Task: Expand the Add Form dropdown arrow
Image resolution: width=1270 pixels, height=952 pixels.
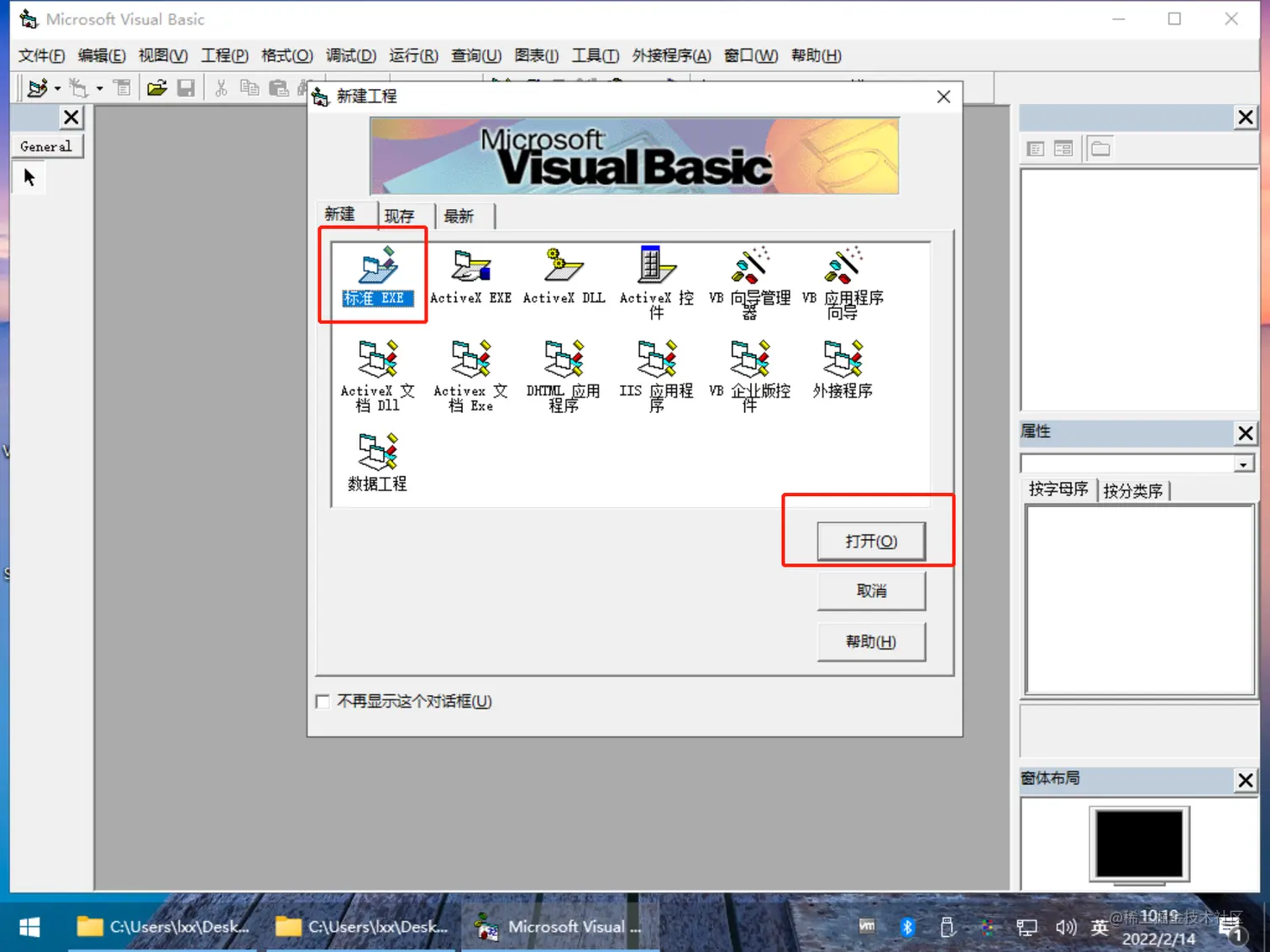Action: tap(99, 87)
